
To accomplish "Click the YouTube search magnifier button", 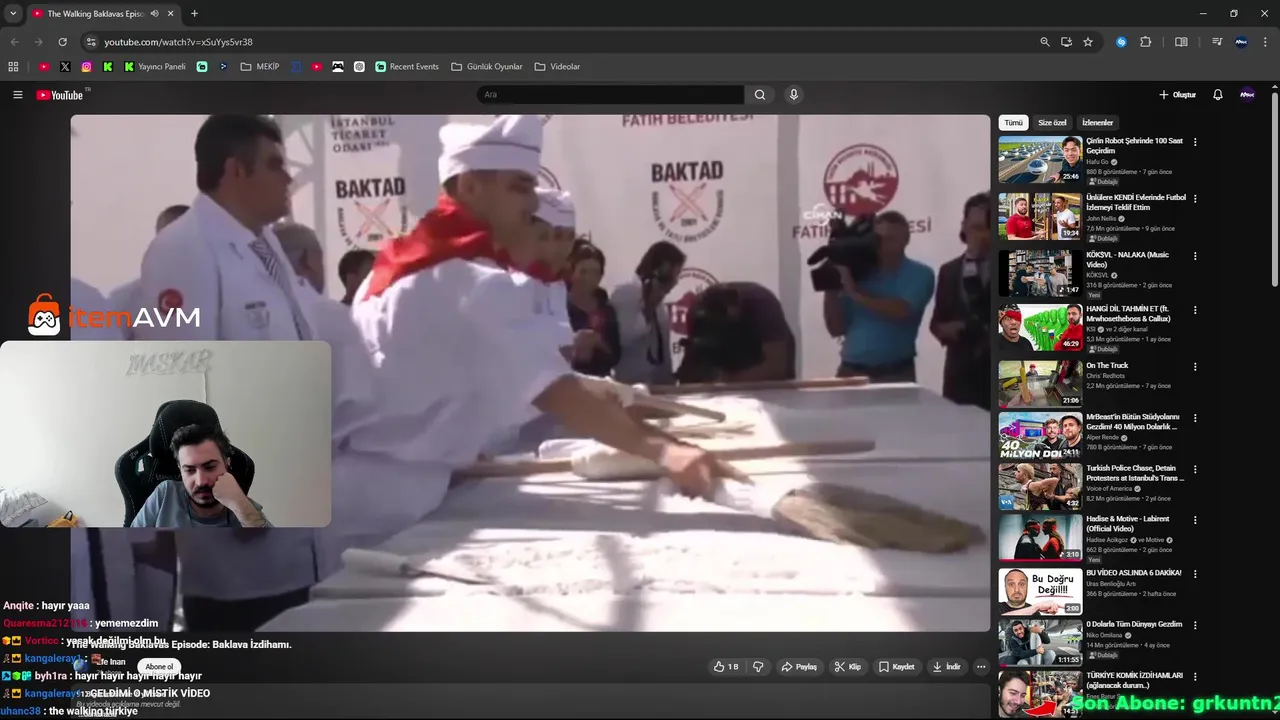I will pyautogui.click(x=760, y=95).
